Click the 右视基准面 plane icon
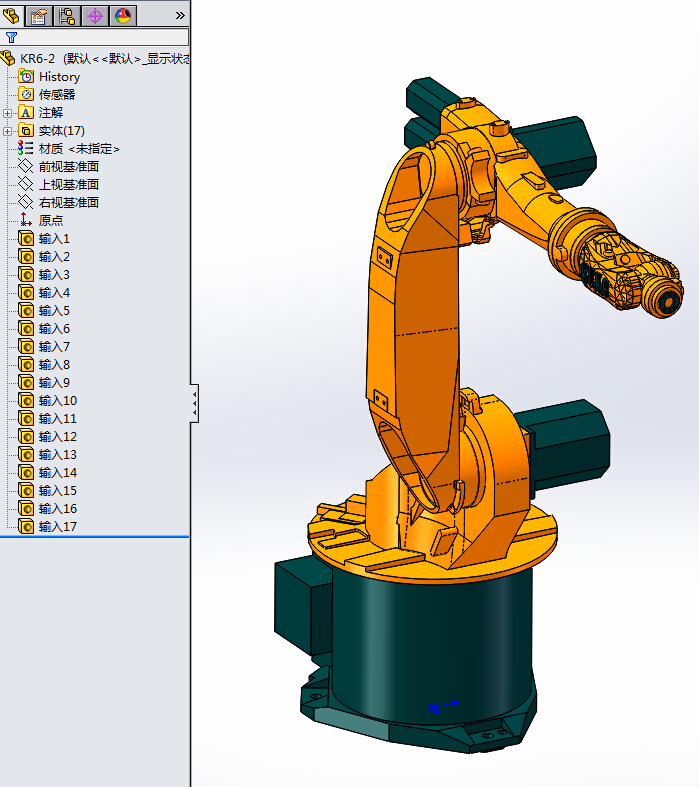Image resolution: width=699 pixels, height=787 pixels. (26, 202)
